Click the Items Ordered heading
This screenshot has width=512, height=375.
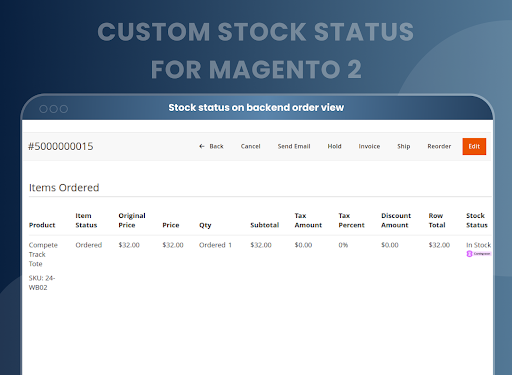click(64, 188)
